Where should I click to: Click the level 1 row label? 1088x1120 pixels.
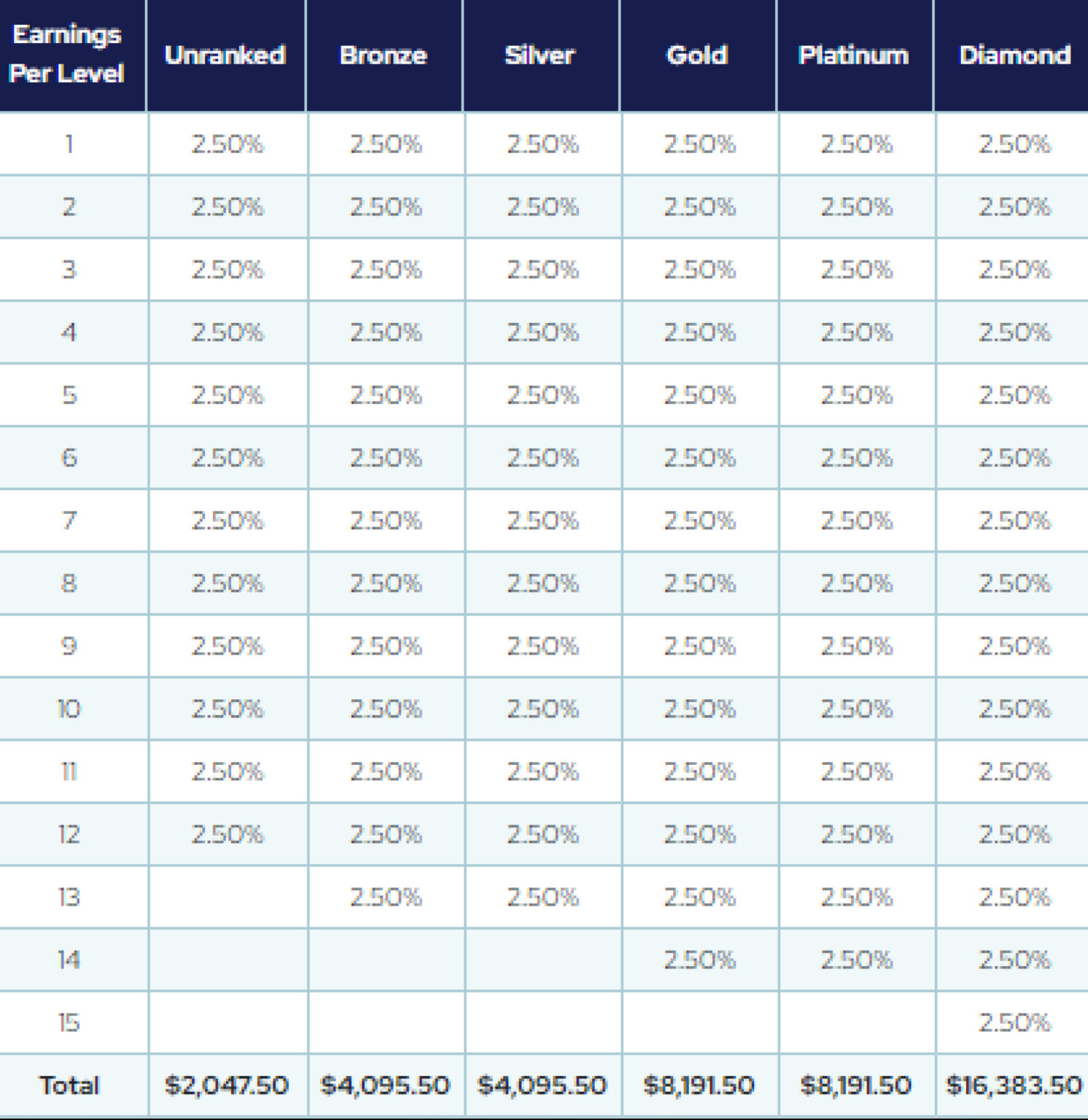click(69, 144)
